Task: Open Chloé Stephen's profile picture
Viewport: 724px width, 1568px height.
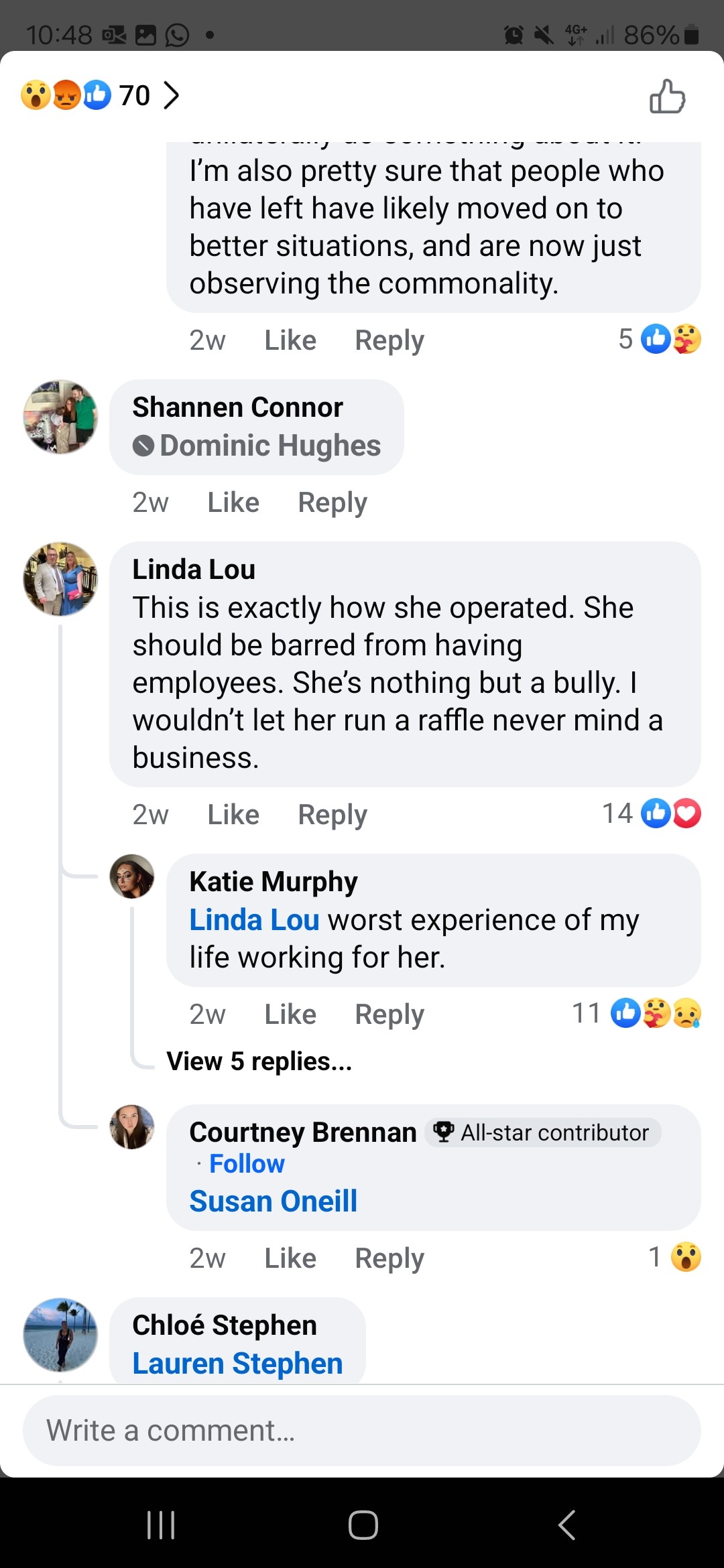Action: pyautogui.click(x=60, y=1335)
